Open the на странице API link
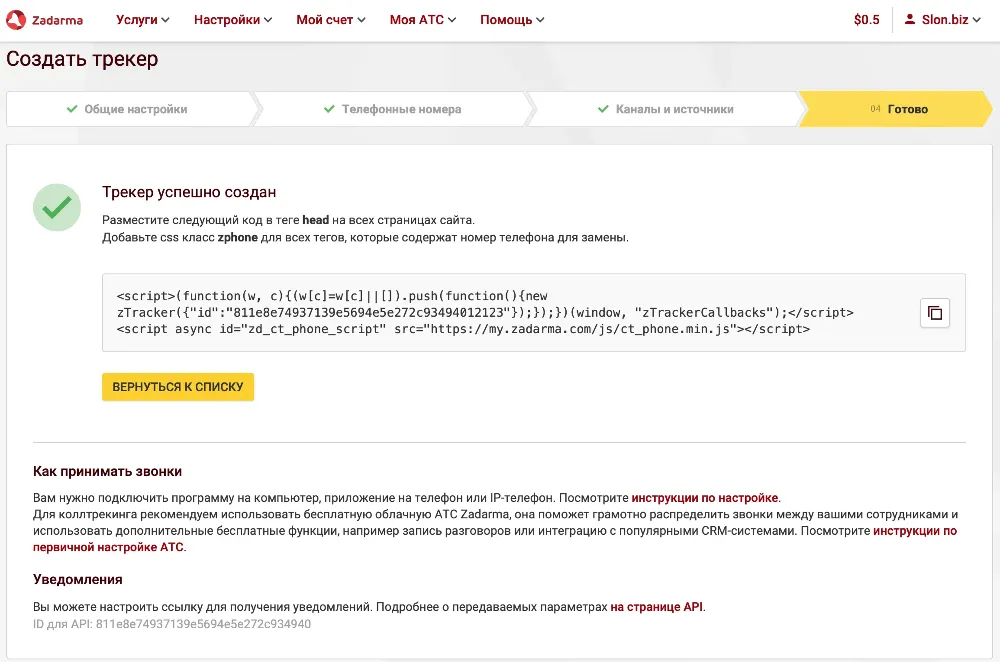This screenshot has height=662, width=1000. pyautogui.click(x=656, y=607)
